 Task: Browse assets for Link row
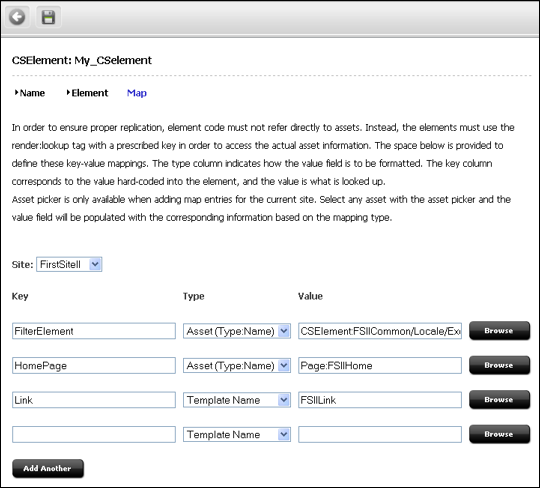[x=499, y=399]
